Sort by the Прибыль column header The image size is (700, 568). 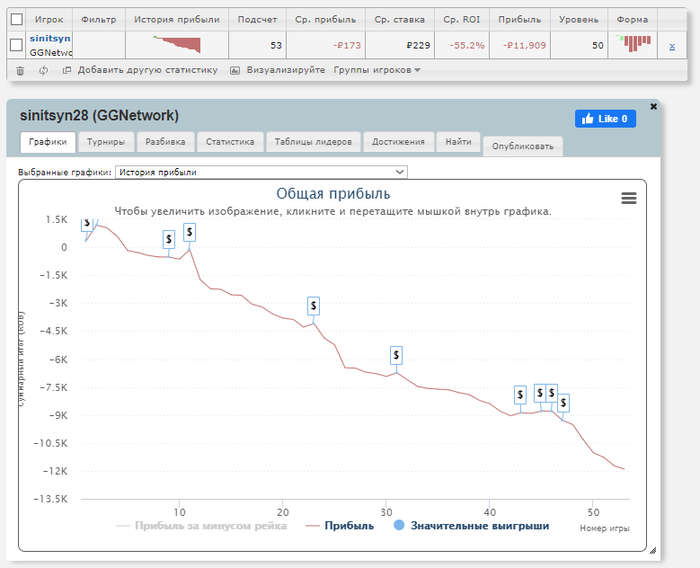tap(520, 20)
